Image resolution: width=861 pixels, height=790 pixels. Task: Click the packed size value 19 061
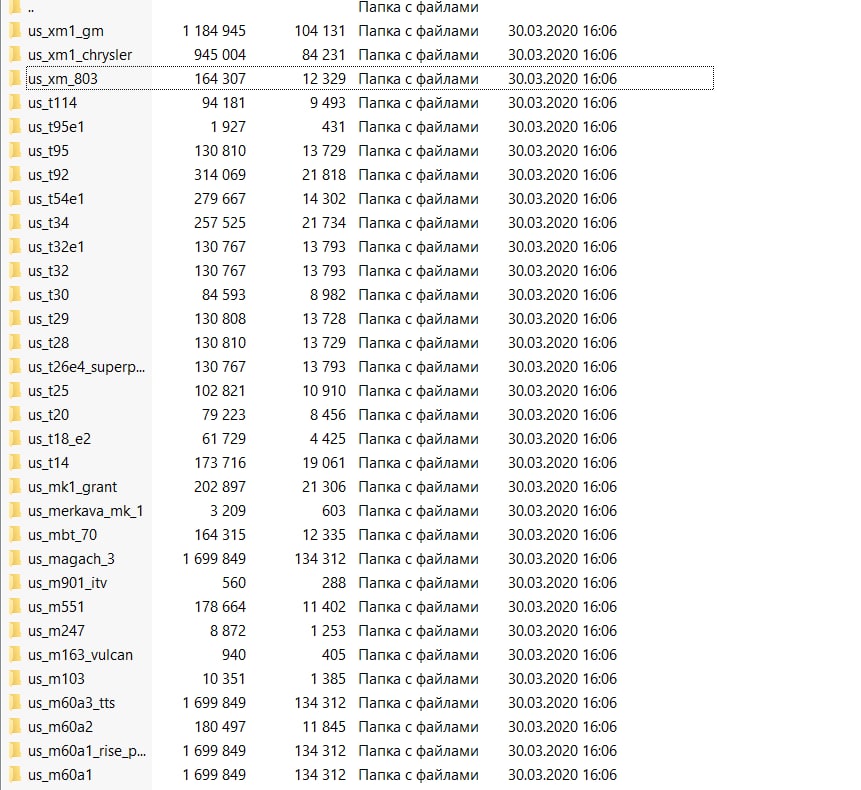click(323, 463)
